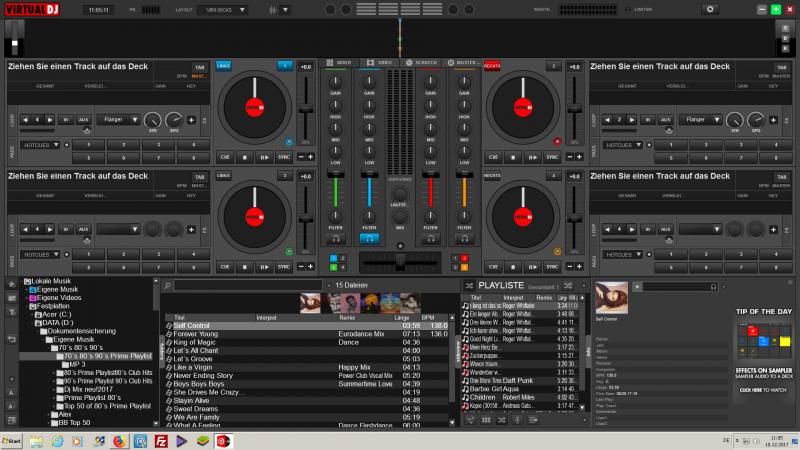Toggle the red vinyl mode circle on deck 2

pos(557,142)
